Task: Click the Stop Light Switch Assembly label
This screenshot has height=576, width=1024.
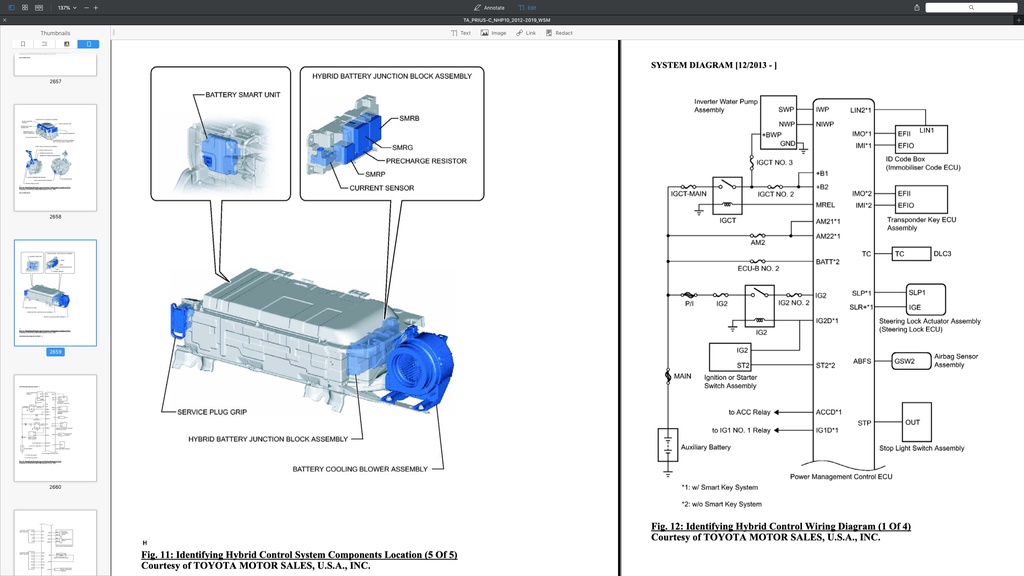Action: 921,448
